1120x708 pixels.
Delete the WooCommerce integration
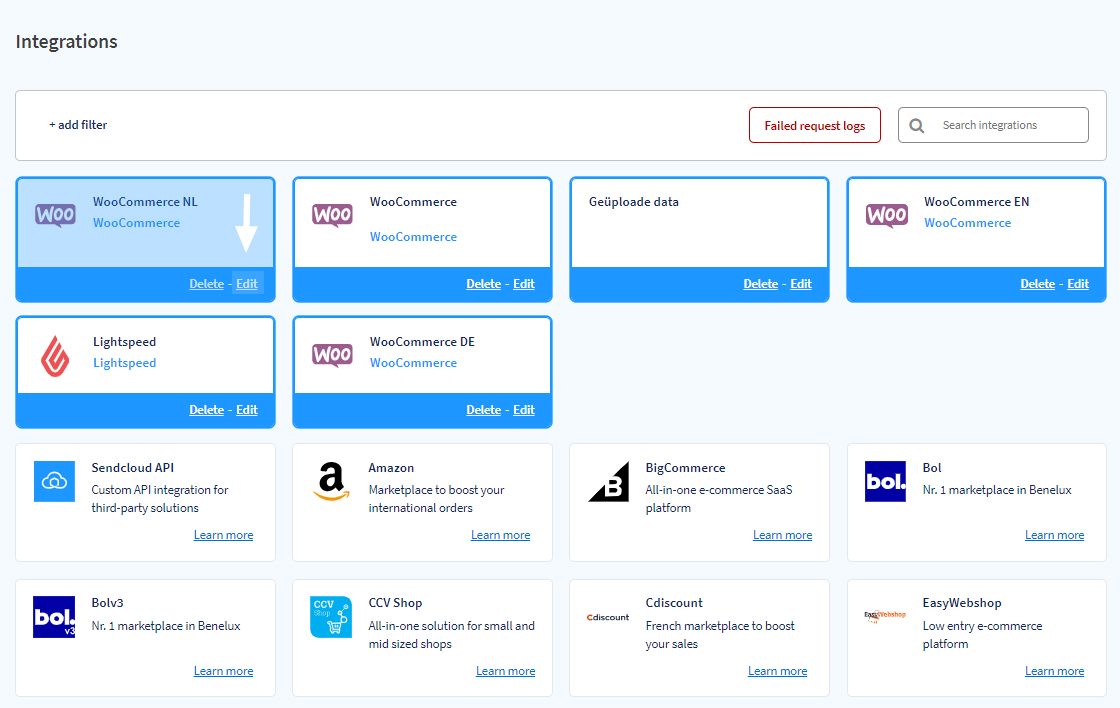coord(484,284)
